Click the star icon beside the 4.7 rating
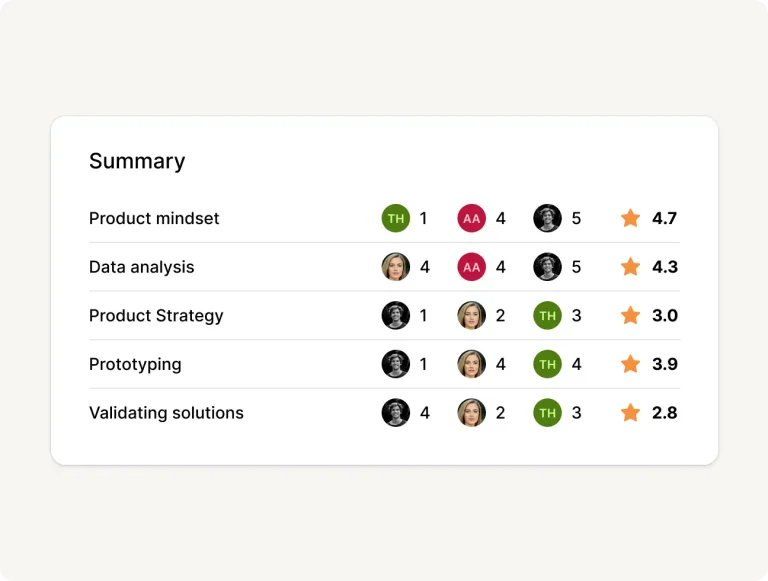 tap(630, 218)
